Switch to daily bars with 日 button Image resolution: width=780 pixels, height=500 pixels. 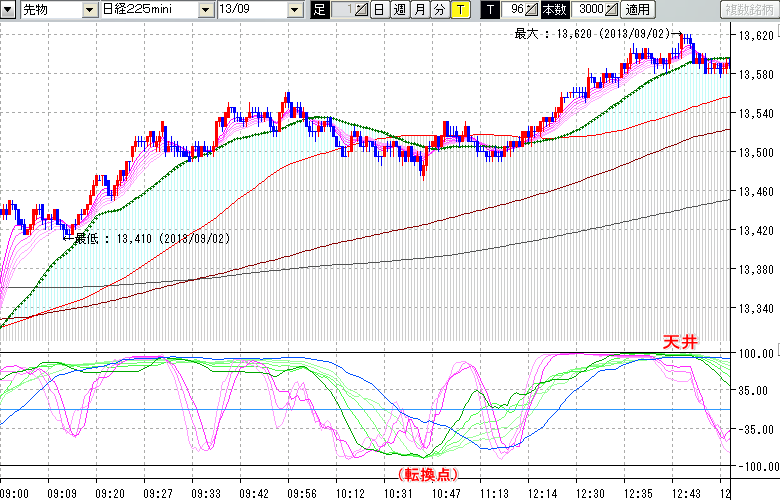[x=378, y=9]
